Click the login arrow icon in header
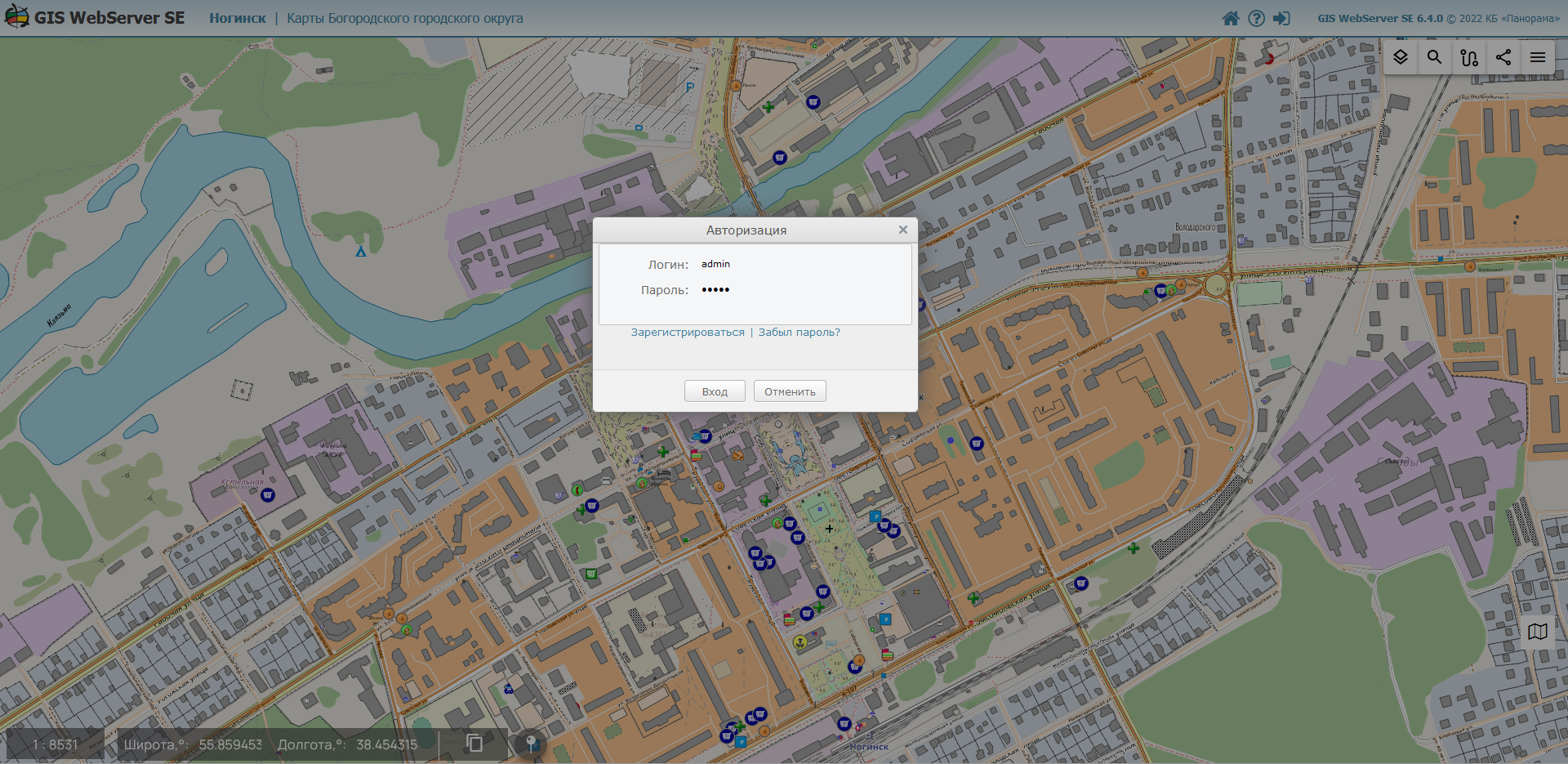The height and width of the screenshot is (764, 1568). [x=1281, y=18]
